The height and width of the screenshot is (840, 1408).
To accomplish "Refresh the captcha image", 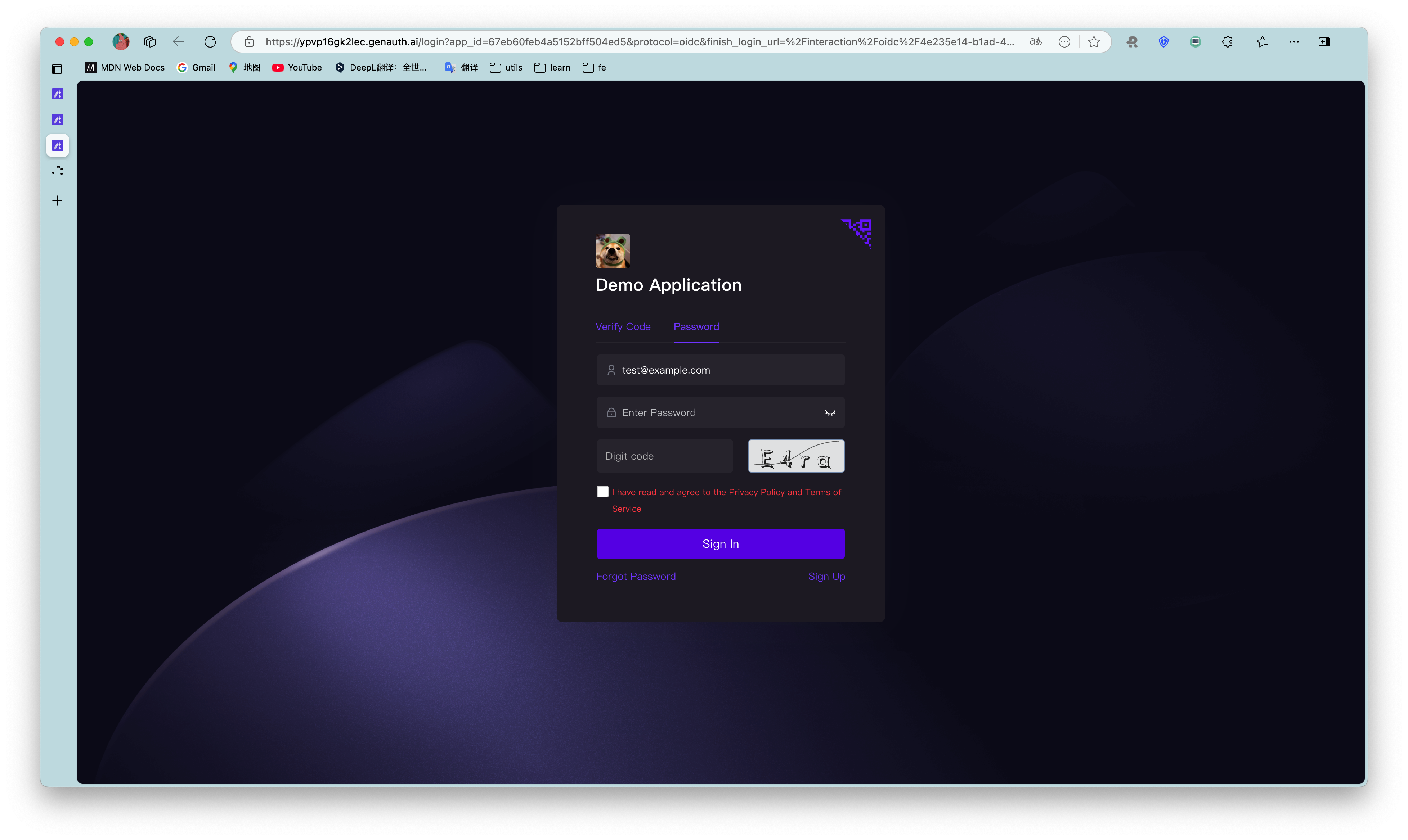I will [x=796, y=456].
